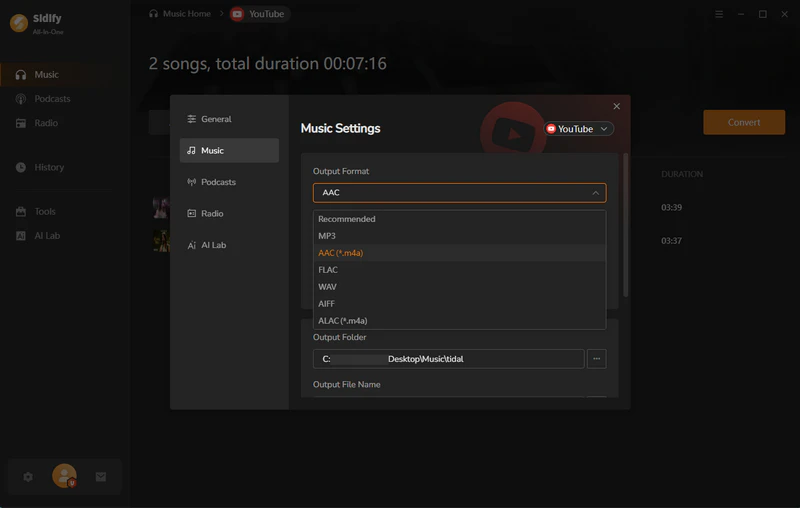Viewport: 800px width, 508px height.
Task: Click the gear settings icon at bottom left
Action: click(28, 477)
